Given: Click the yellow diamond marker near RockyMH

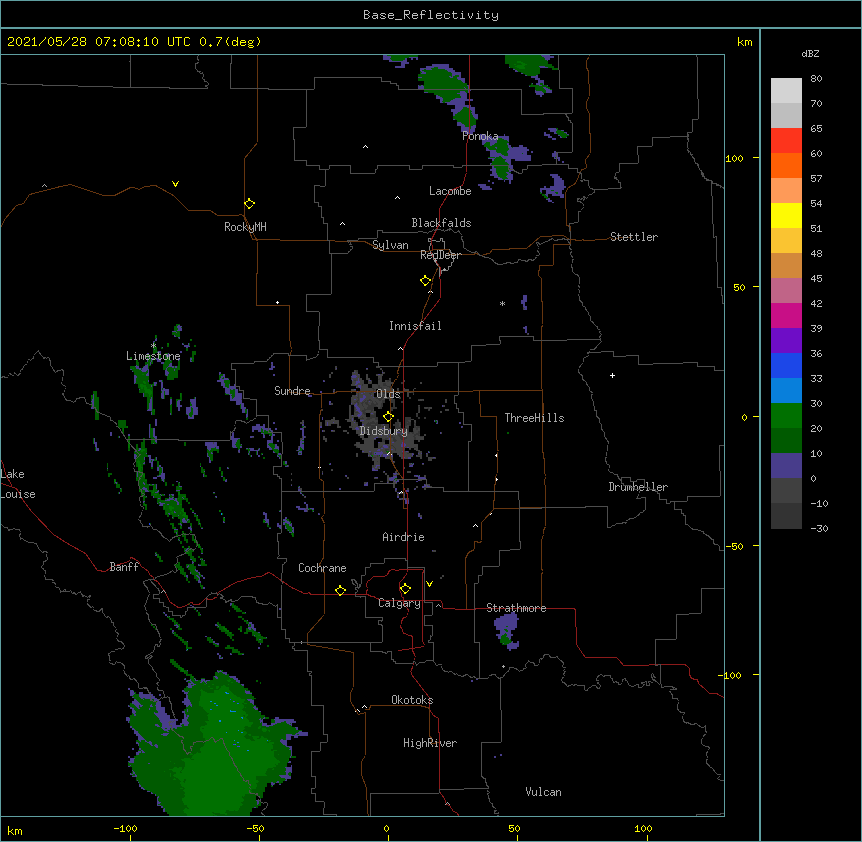Looking at the screenshot, I should [249, 204].
